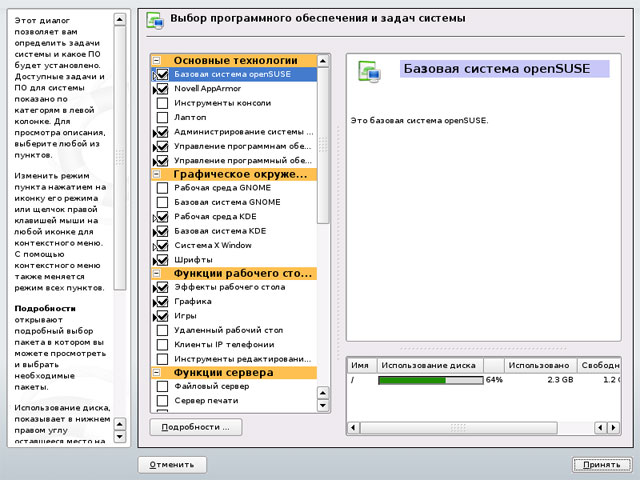This screenshot has width=640, height=480.
Task: Click the Отменить button
Action: pyautogui.click(x=172, y=464)
